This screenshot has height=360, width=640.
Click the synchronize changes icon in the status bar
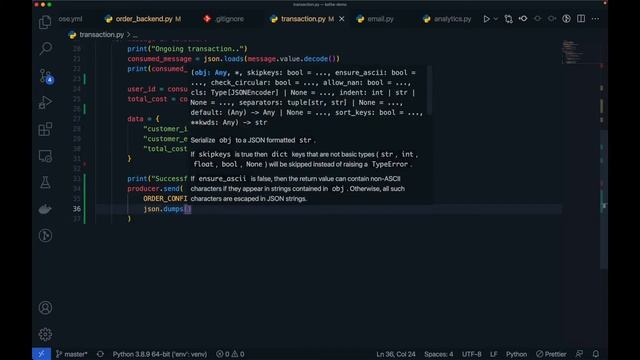click(100, 354)
